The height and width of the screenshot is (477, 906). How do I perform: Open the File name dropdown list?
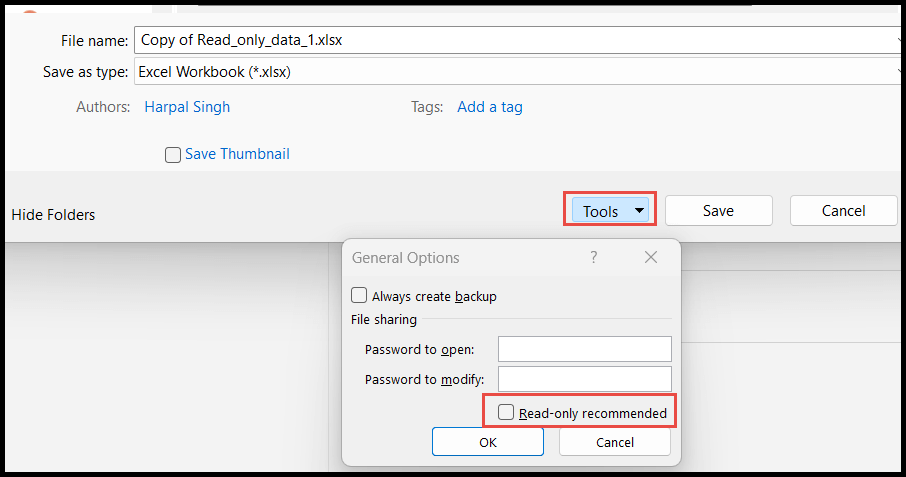pyautogui.click(x=899, y=40)
